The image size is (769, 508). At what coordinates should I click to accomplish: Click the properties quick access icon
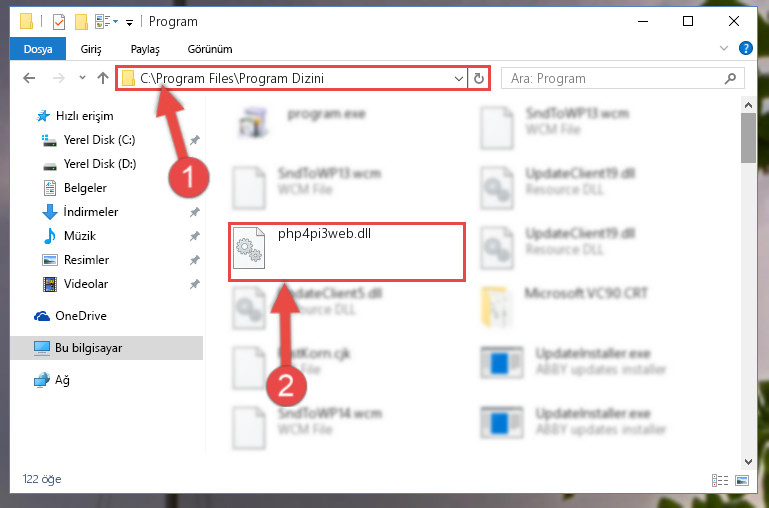coord(59,22)
